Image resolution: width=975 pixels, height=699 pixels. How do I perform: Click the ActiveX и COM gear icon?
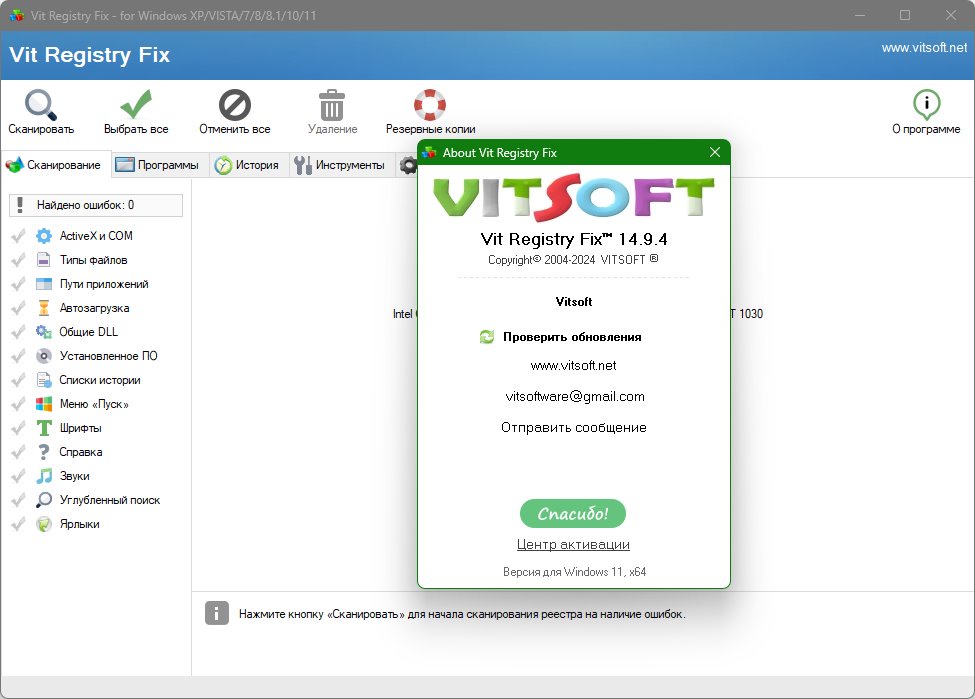point(44,236)
